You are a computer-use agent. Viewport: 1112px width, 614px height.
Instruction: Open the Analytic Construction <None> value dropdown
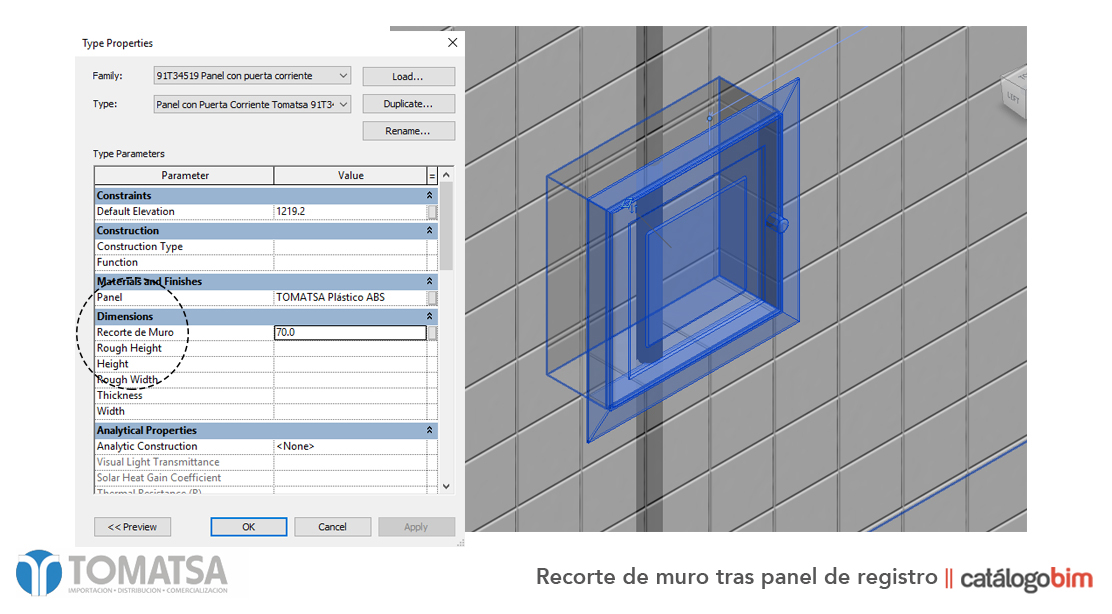[x=350, y=446]
